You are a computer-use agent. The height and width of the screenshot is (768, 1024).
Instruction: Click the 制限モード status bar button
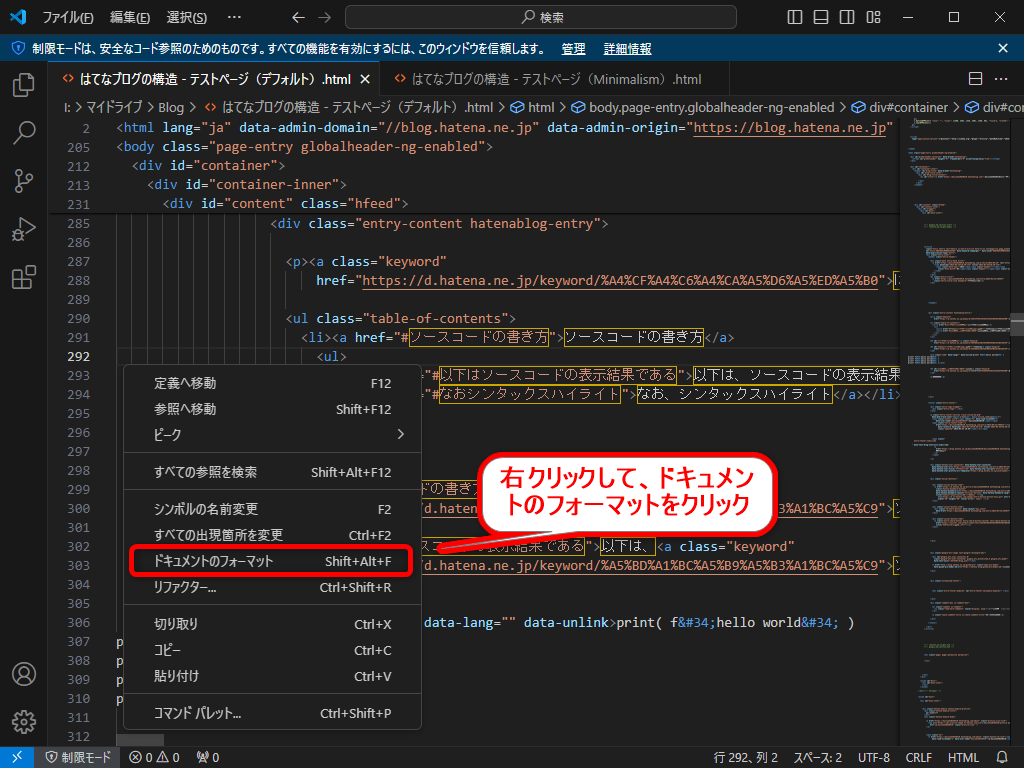(78, 758)
